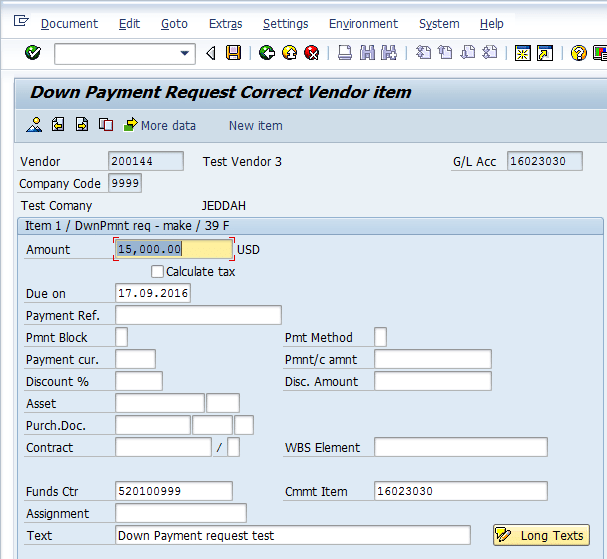Image resolution: width=607 pixels, height=559 pixels.
Task: Click the green checkmark Enter icon
Action: tap(33, 53)
